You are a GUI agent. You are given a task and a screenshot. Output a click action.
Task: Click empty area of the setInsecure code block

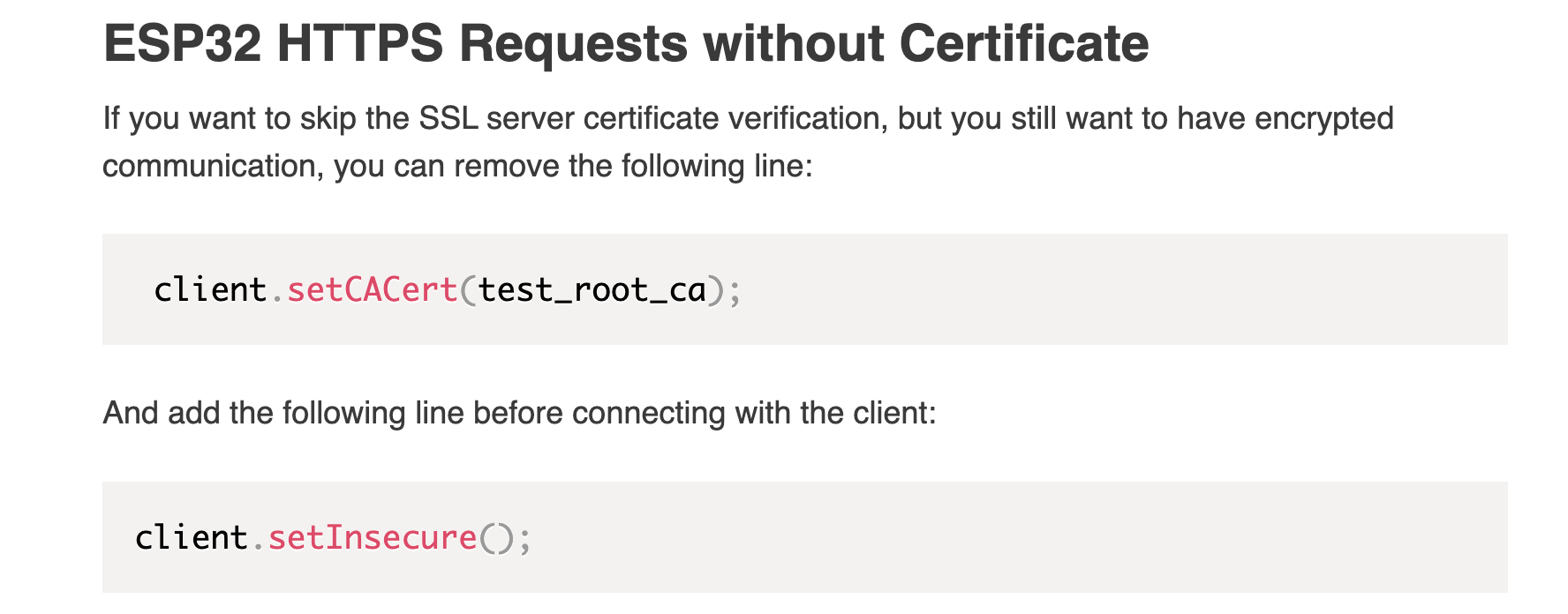tap(1015, 537)
